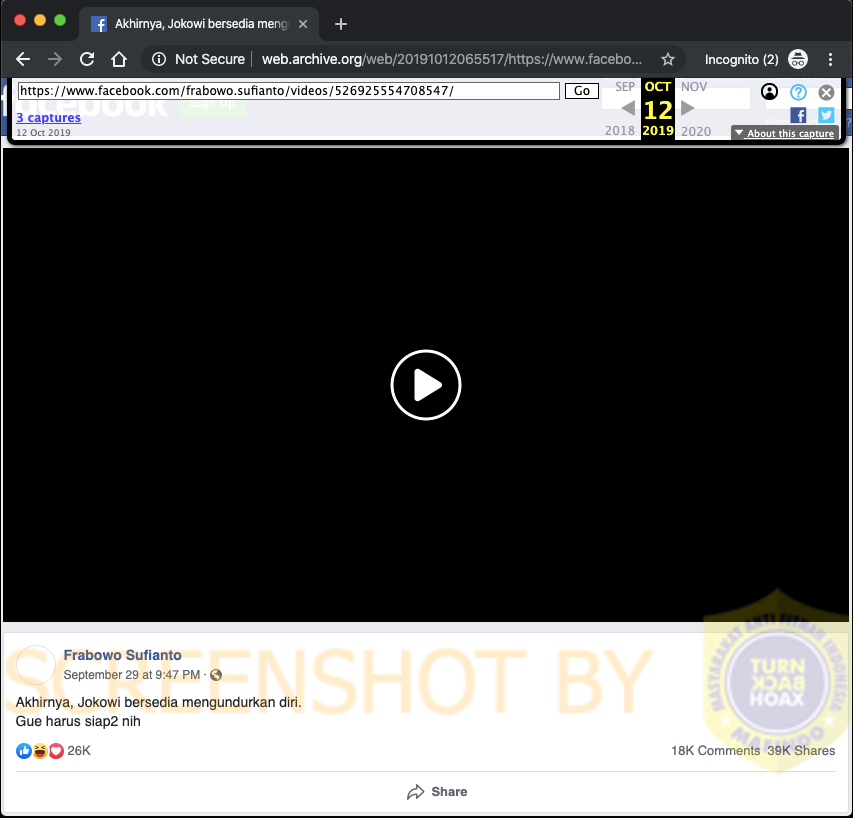Open 18K Comments
This screenshot has height=818, width=853.
pyautogui.click(x=715, y=751)
